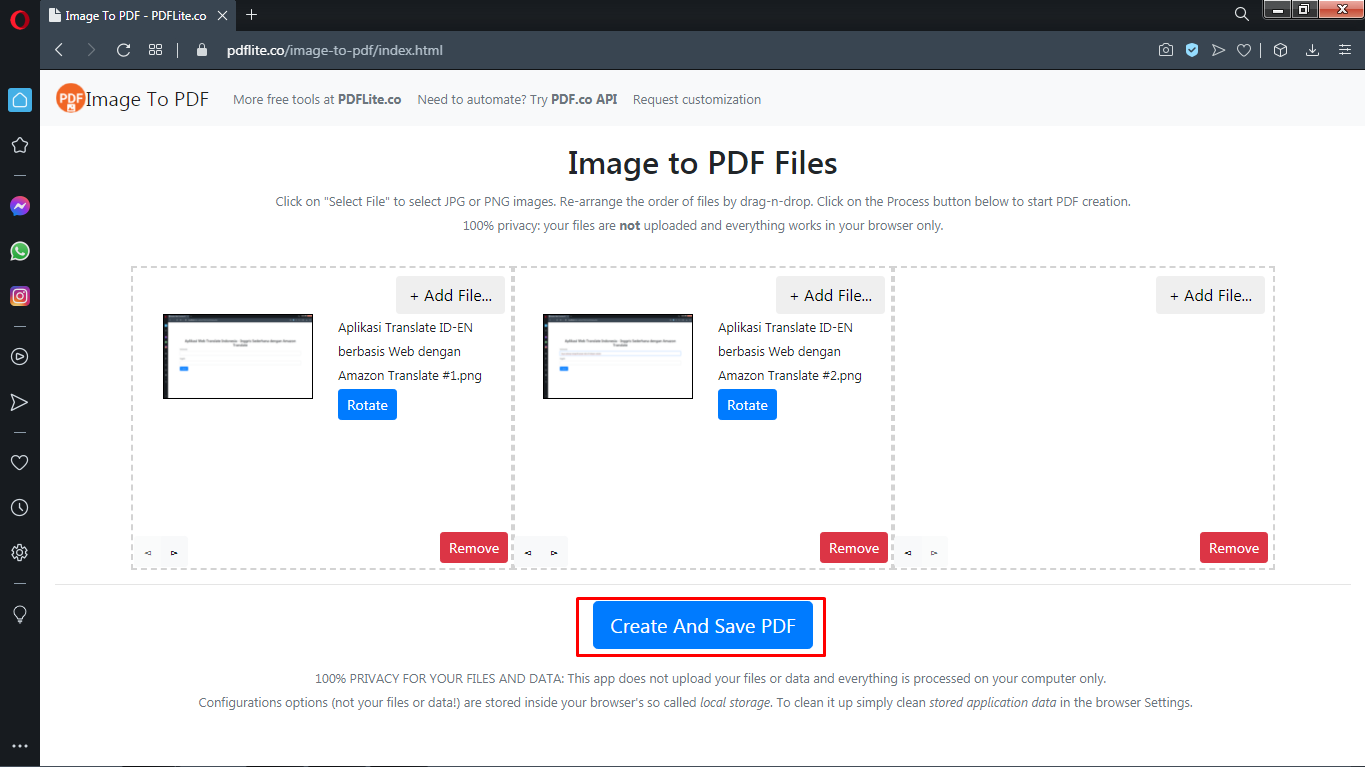Open WhatsApp from the sidebar
This screenshot has height=767, width=1365.
[x=19, y=251]
